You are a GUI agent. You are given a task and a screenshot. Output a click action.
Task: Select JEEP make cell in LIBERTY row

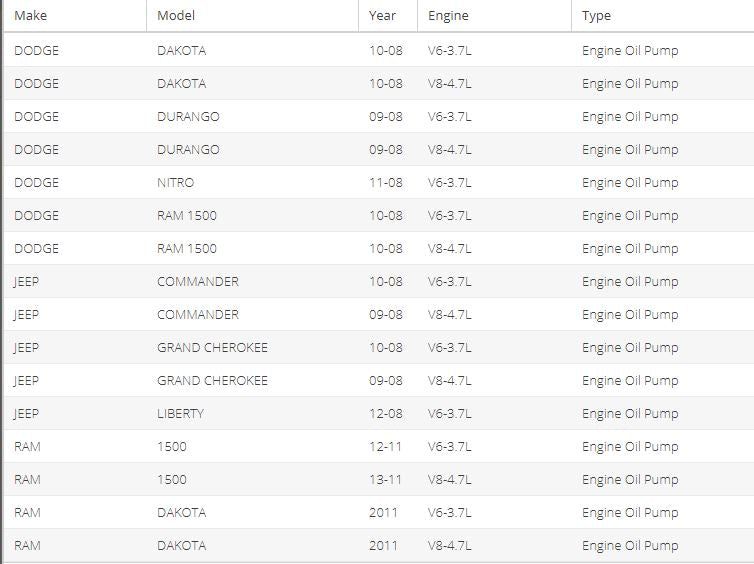click(26, 414)
